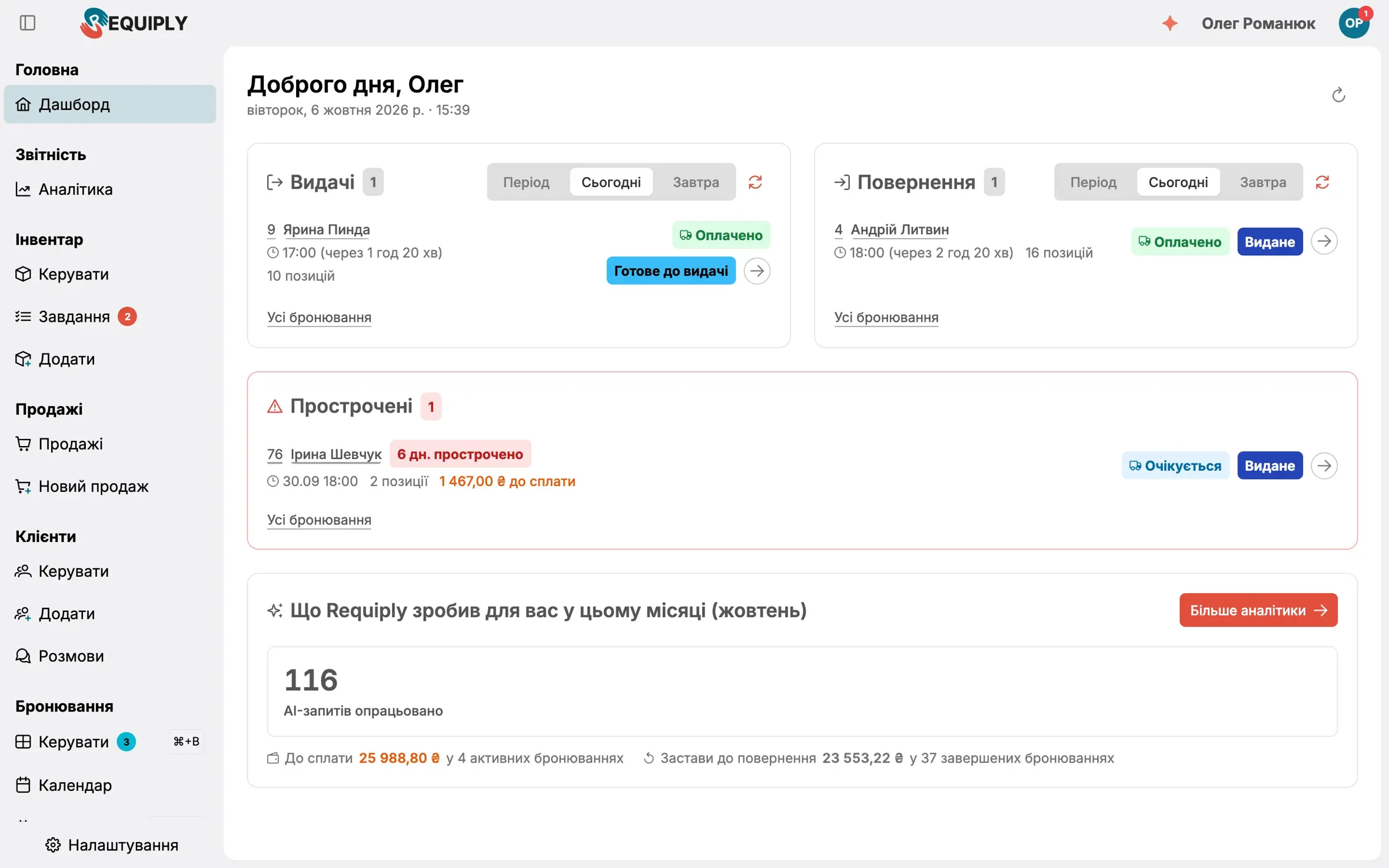
Task: Open client Ярина Пинда link
Action: pyautogui.click(x=326, y=230)
